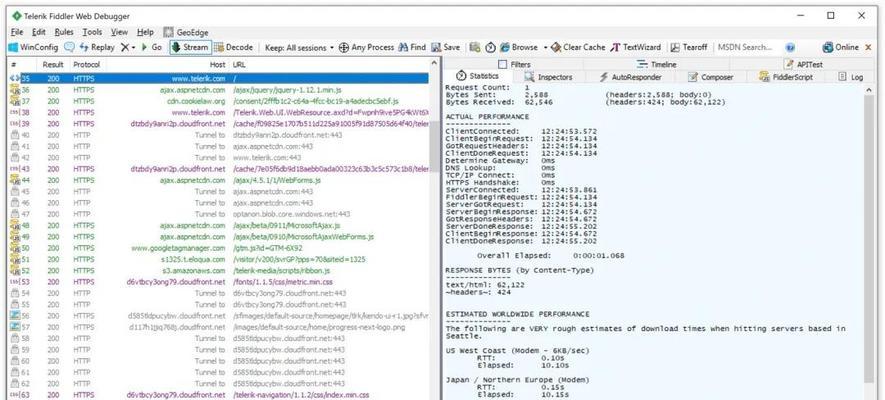Sort sessions by # column header
This screenshot has height=400, width=885.
point(23,65)
